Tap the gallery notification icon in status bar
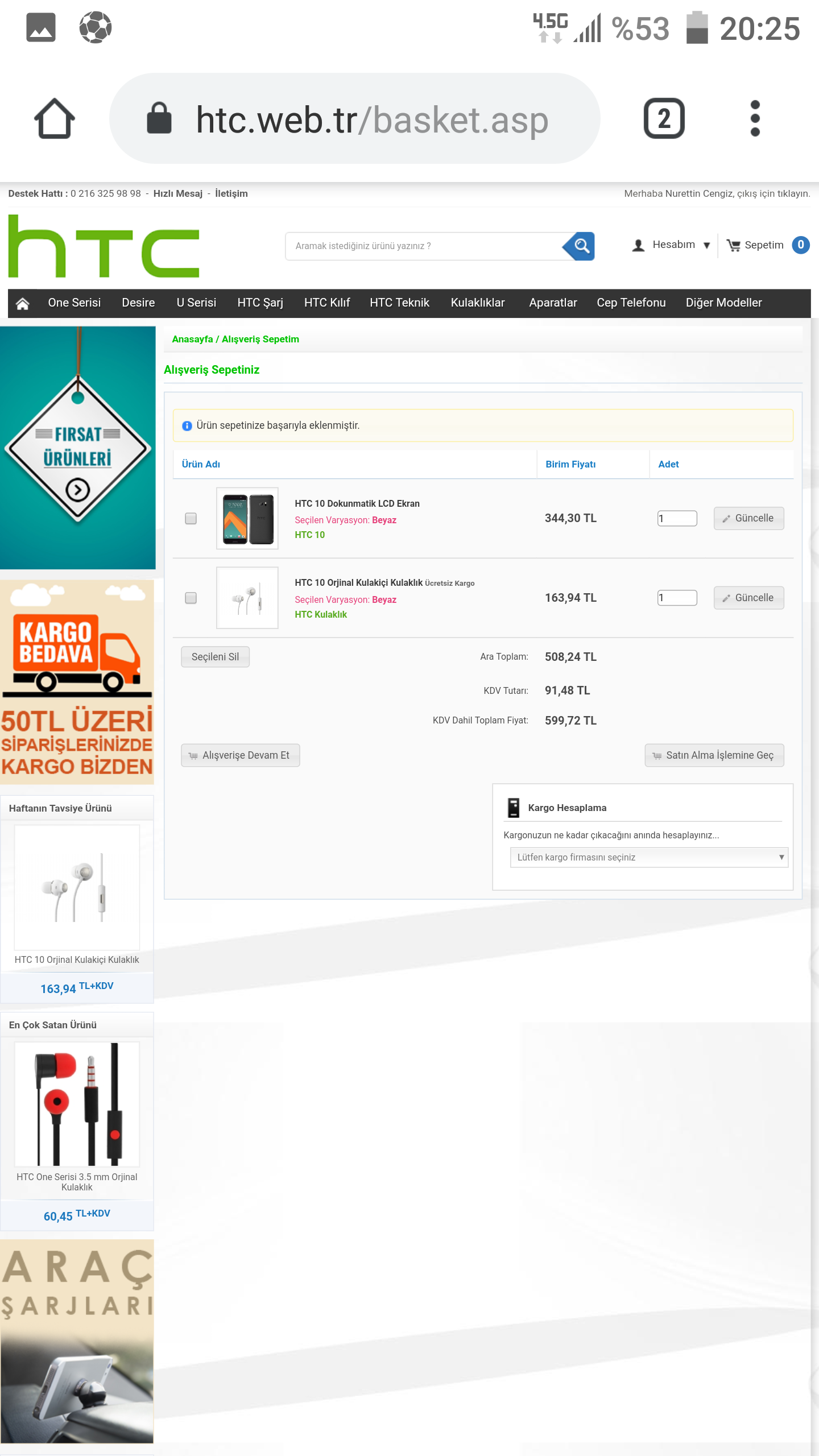Viewport: 819px width, 1456px height. pyautogui.click(x=41, y=27)
